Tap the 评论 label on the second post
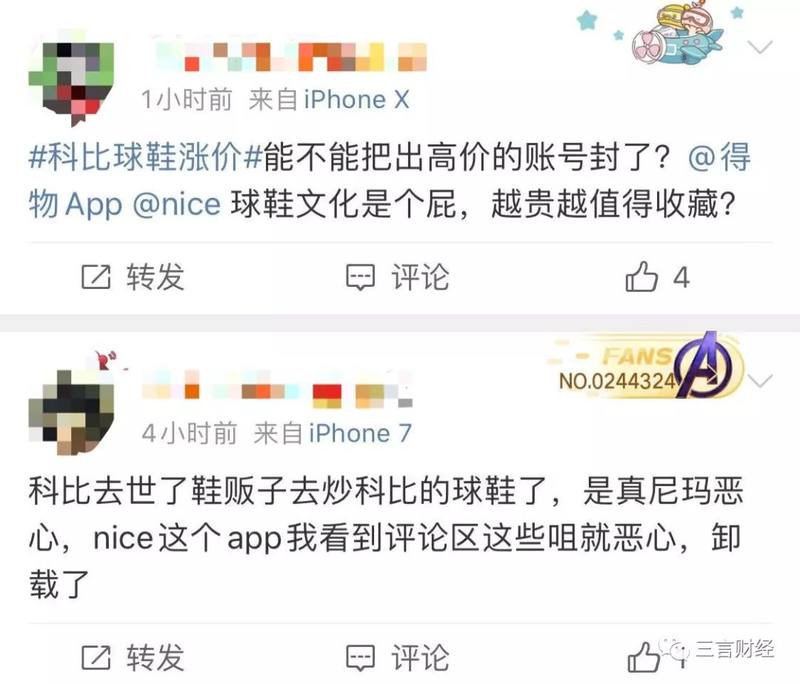 [420, 657]
